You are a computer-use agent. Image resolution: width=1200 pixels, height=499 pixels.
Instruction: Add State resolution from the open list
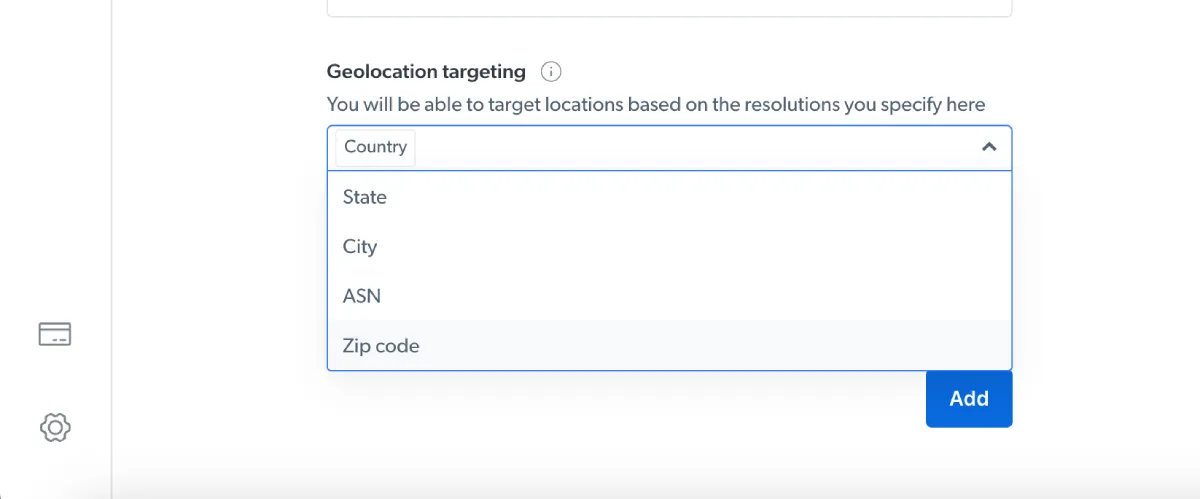pos(669,197)
